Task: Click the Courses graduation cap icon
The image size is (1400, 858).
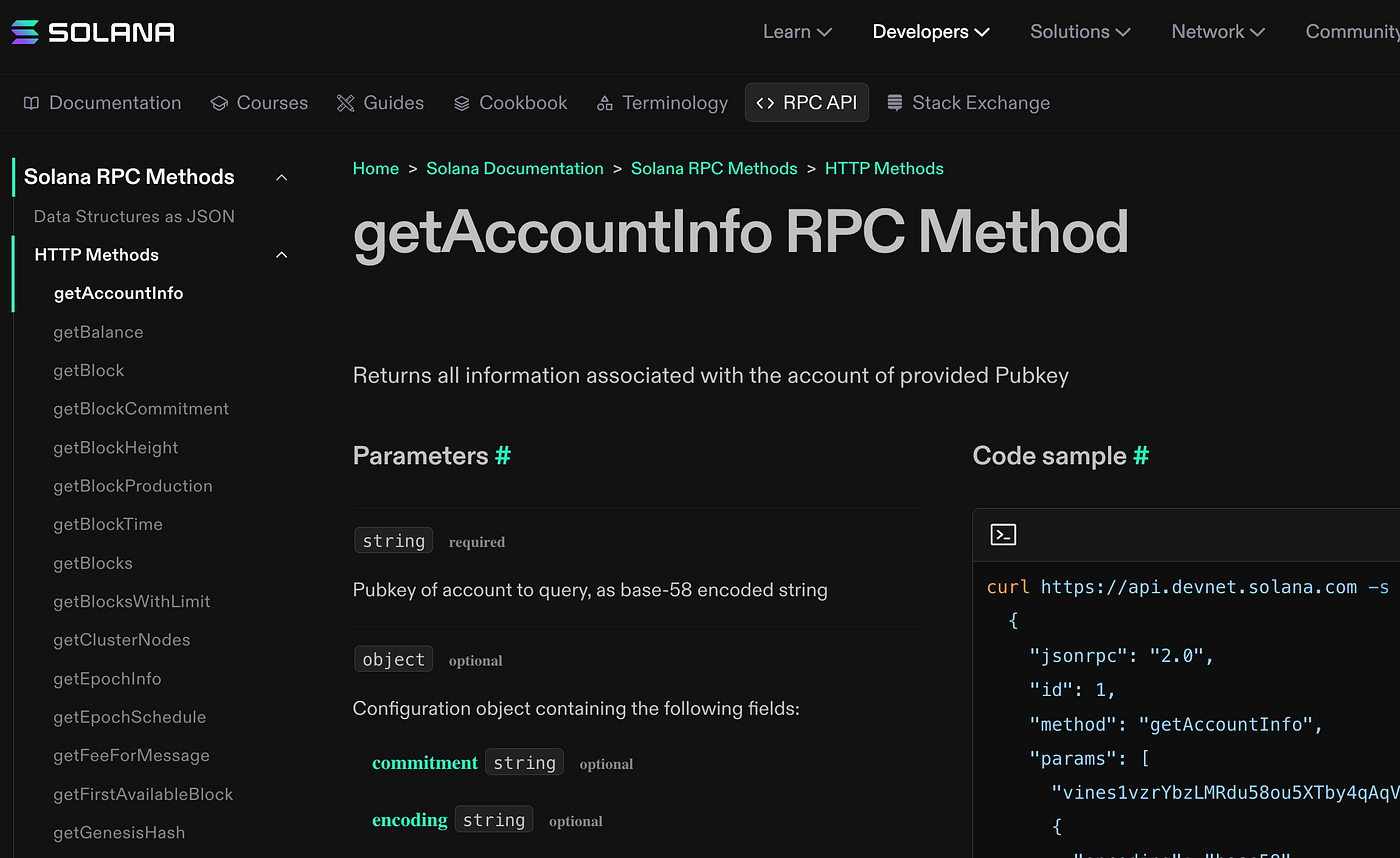Action: pyautogui.click(x=219, y=103)
